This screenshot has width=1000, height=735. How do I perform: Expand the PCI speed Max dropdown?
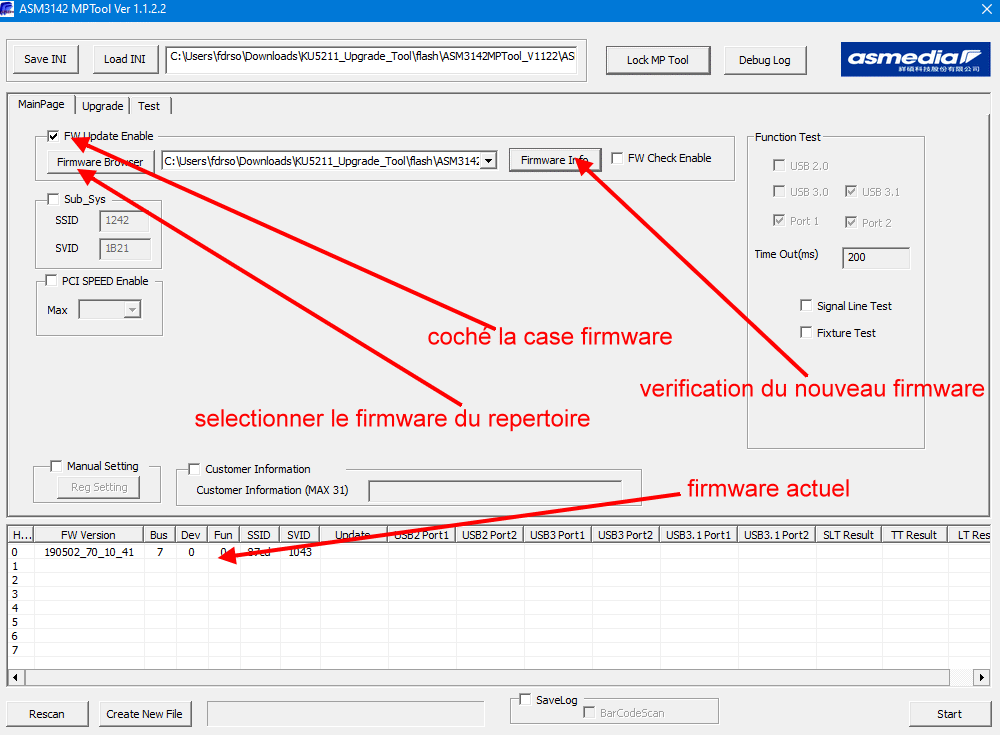[x=132, y=310]
